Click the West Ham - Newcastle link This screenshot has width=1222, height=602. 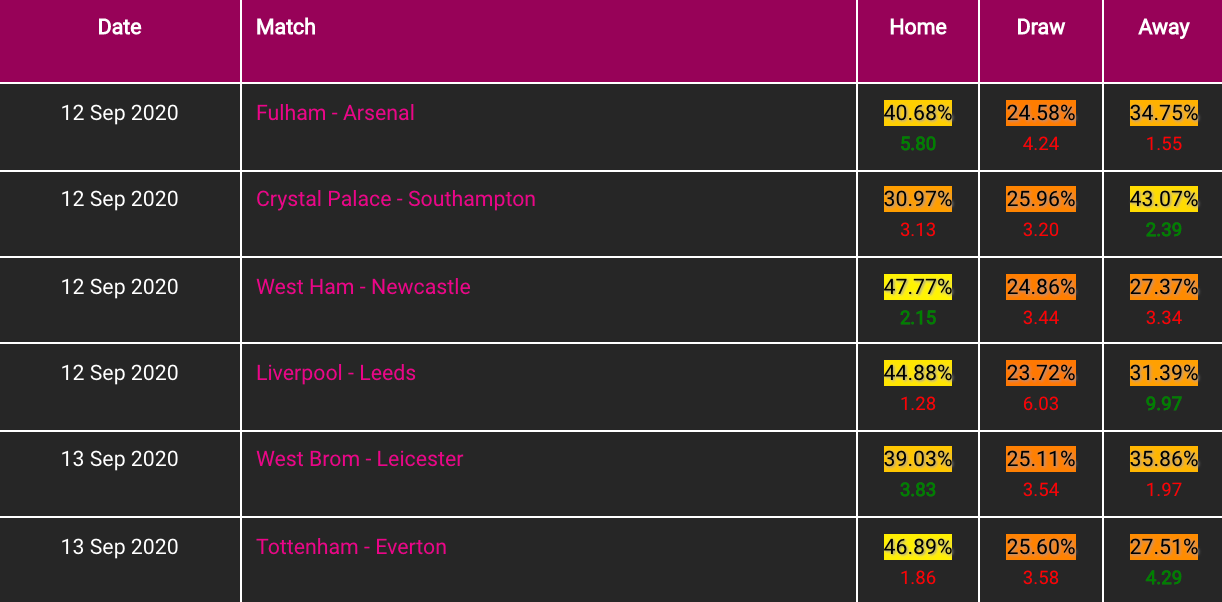[x=363, y=287]
